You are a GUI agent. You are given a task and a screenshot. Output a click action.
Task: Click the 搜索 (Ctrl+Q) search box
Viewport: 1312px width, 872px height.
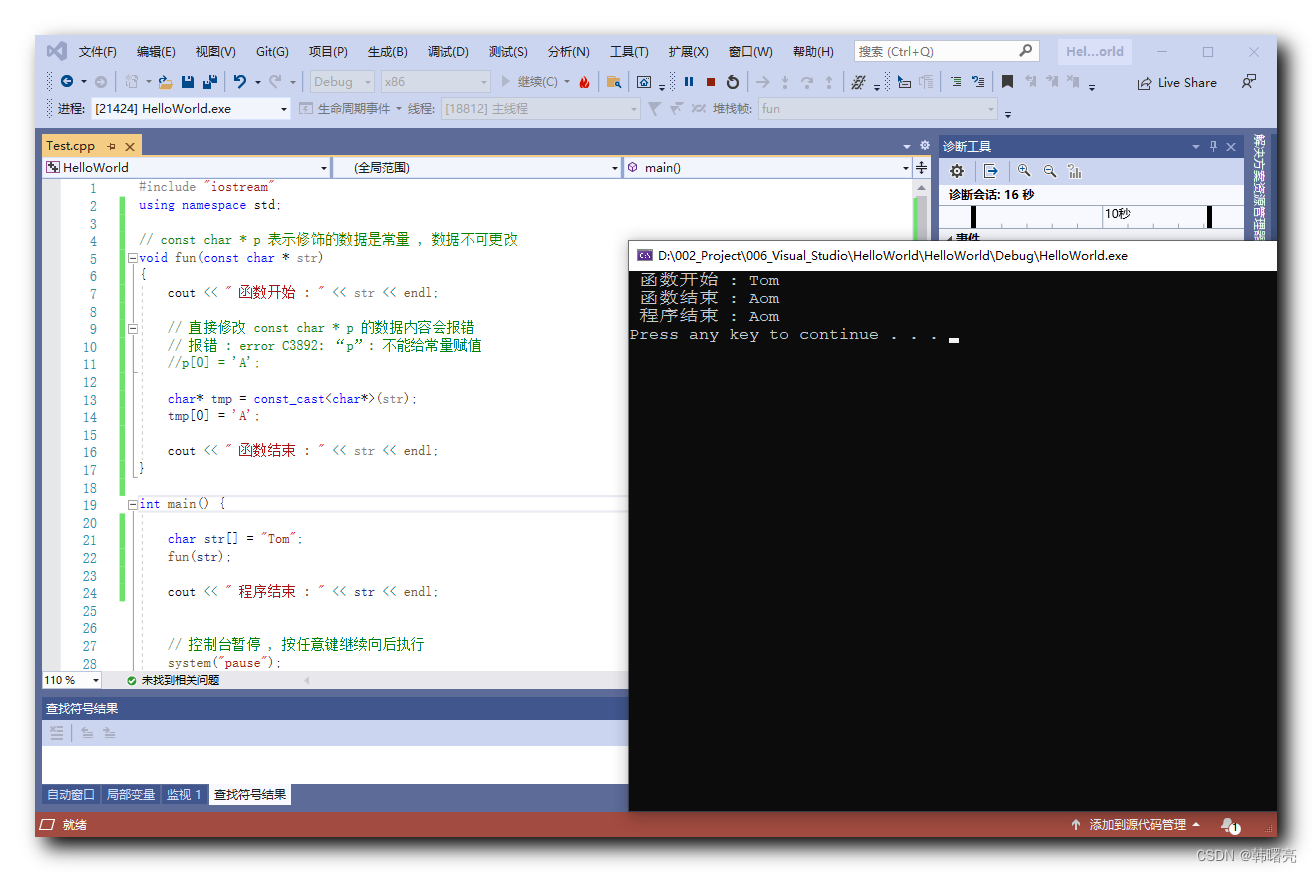click(x=946, y=51)
